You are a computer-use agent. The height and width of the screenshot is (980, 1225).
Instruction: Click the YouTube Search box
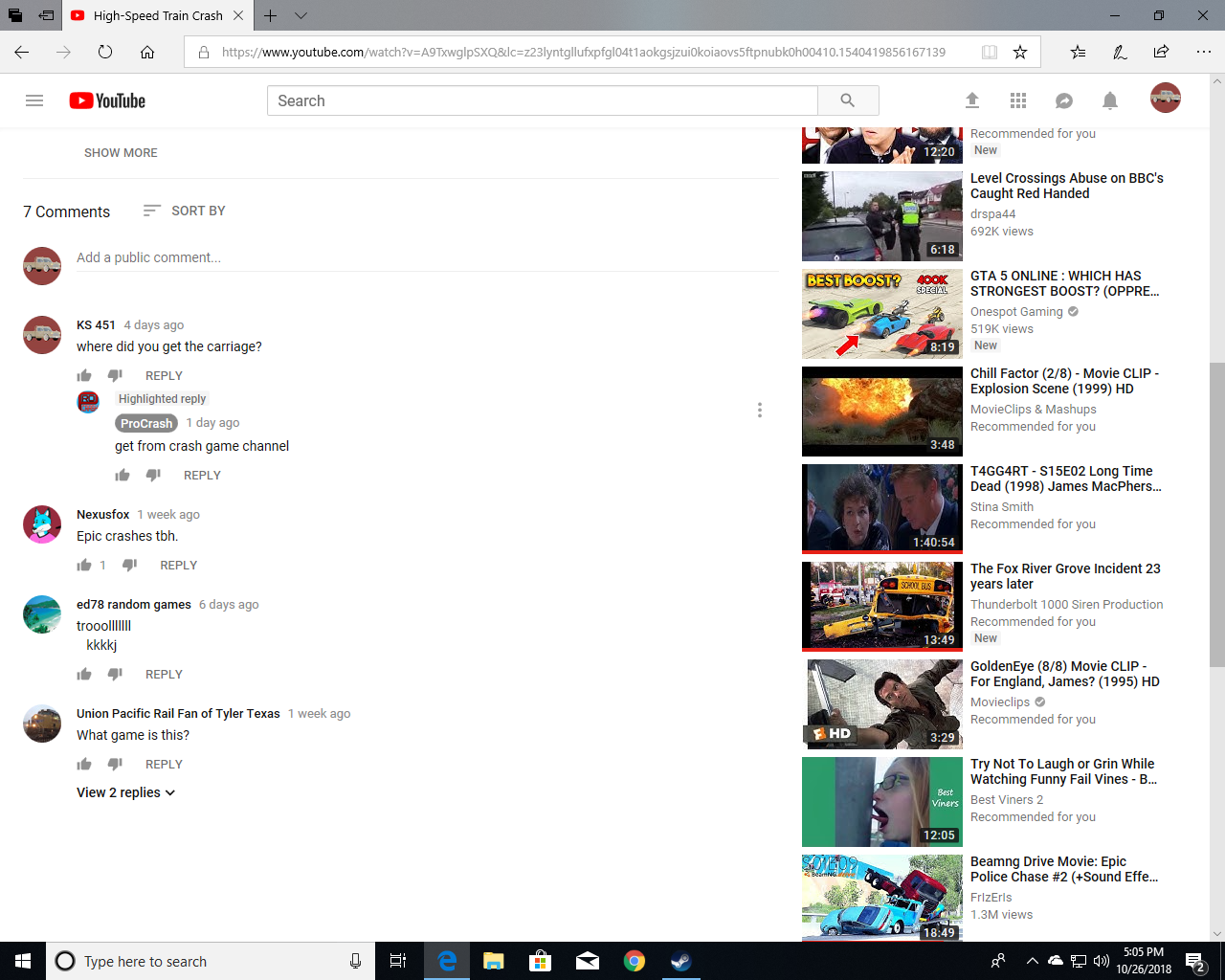point(543,100)
